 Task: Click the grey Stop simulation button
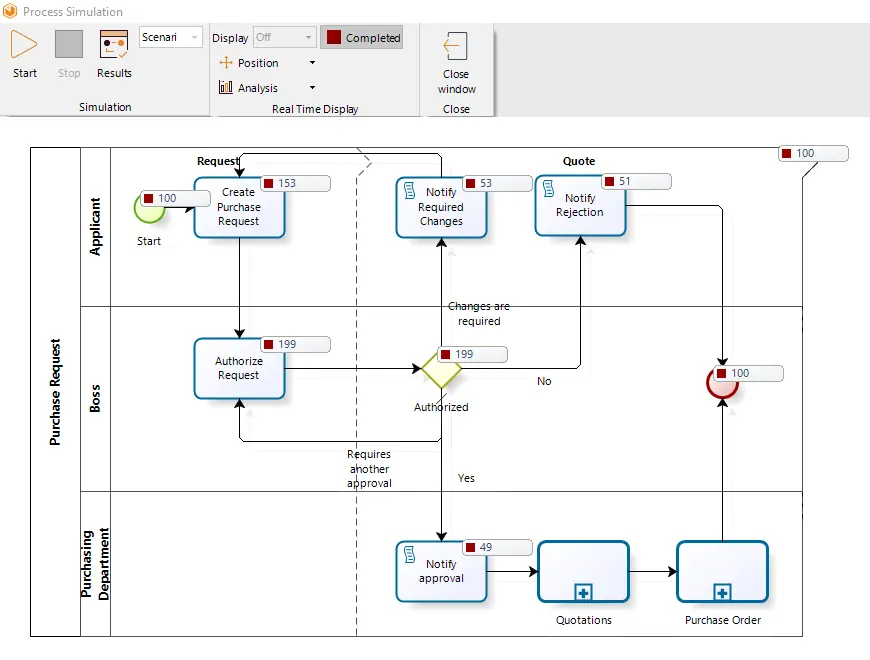[69, 54]
